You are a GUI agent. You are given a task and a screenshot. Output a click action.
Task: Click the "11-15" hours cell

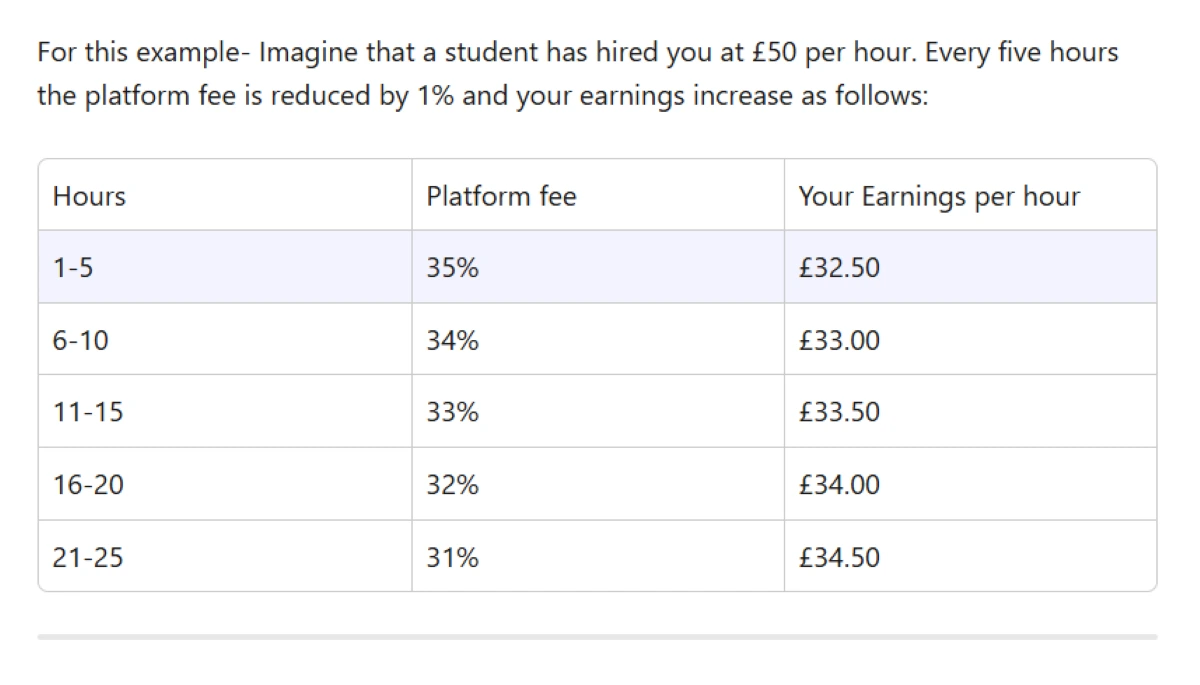coord(88,412)
